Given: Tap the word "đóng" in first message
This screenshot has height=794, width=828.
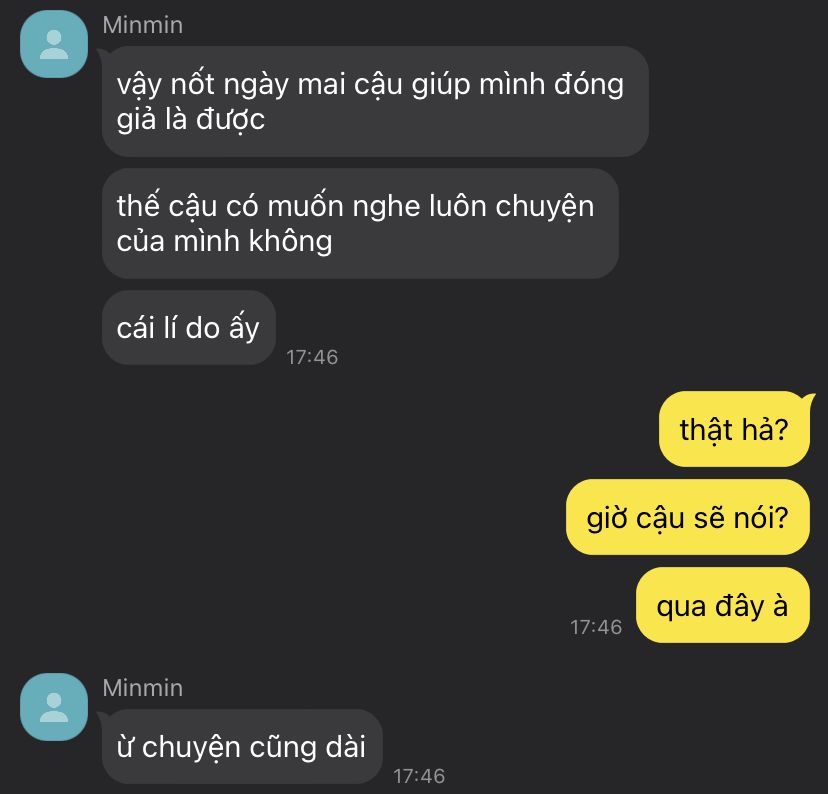Looking at the screenshot, I should coord(589,85).
